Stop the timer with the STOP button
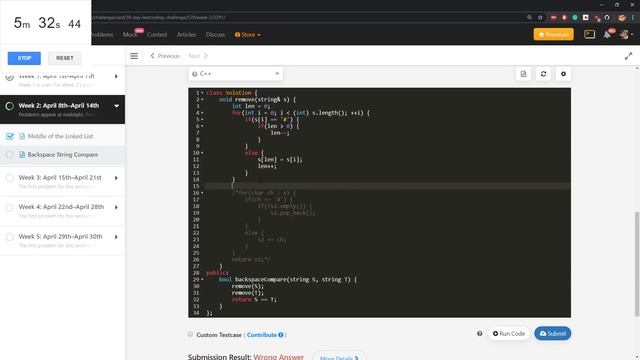This screenshot has height=360, width=640. [24, 58]
